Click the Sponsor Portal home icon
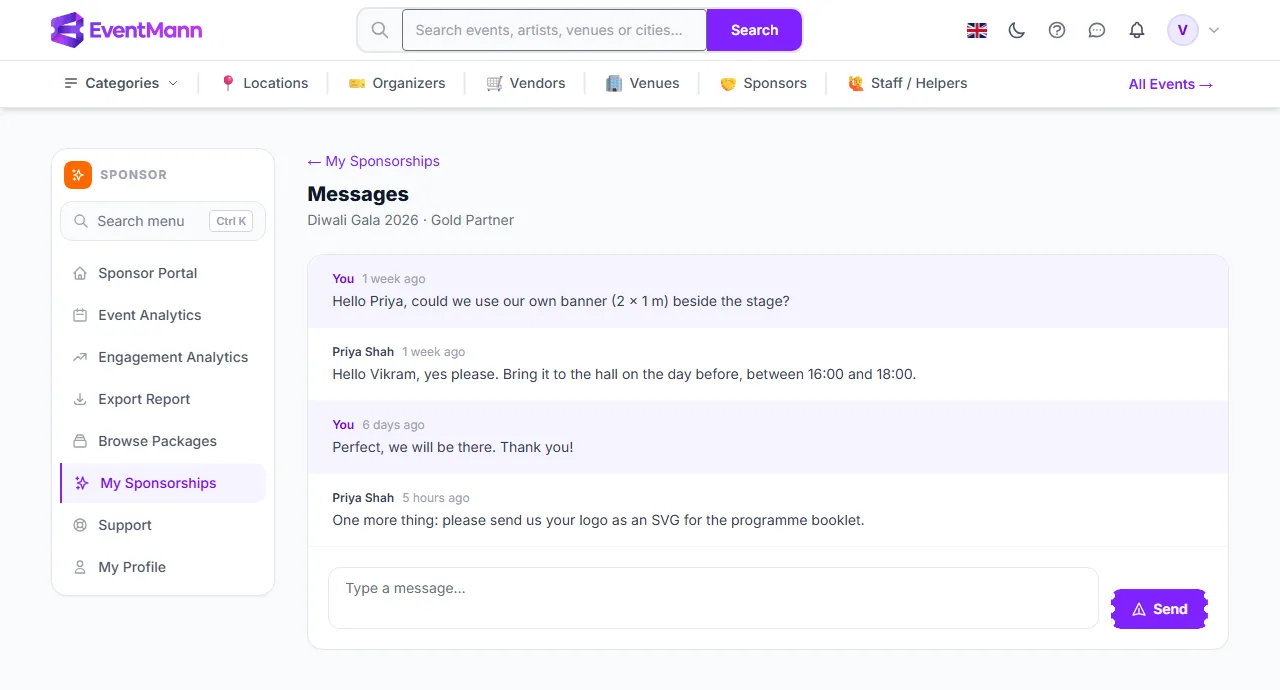1280x690 pixels. 80,273
